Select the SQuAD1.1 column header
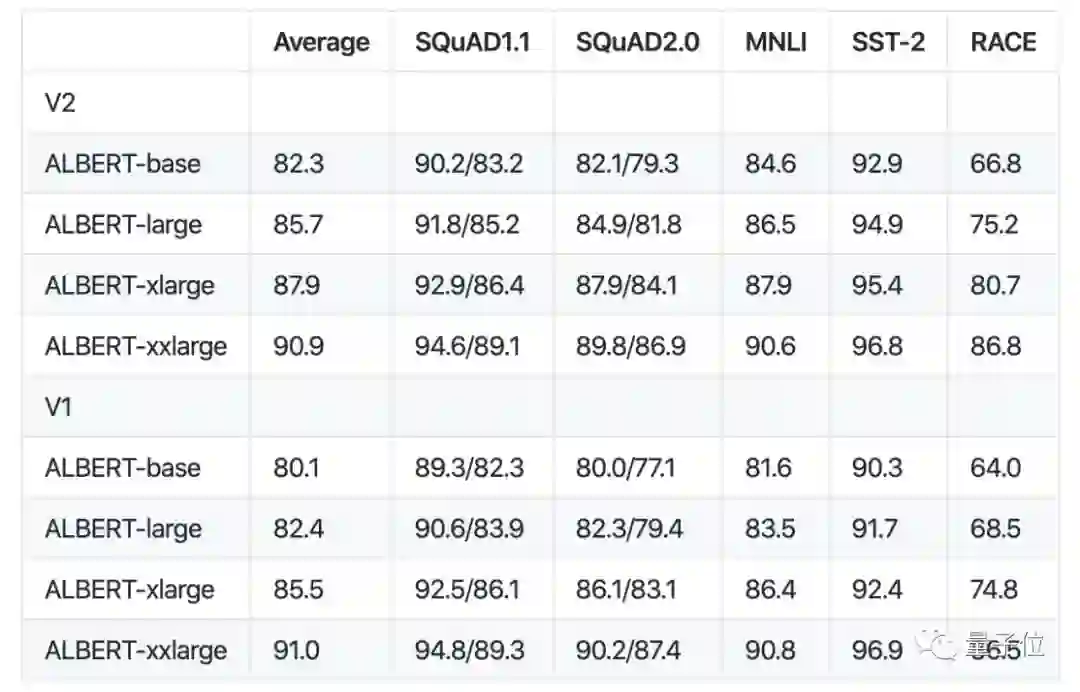Viewport: 1080px width, 692px height. tap(472, 42)
